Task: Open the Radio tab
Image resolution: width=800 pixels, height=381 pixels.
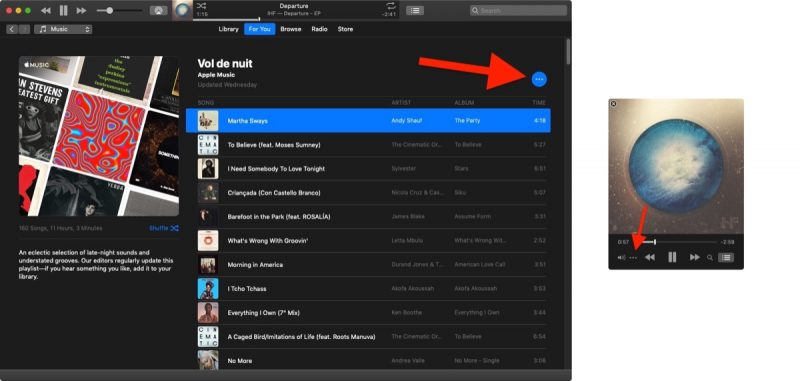Action: click(x=319, y=29)
